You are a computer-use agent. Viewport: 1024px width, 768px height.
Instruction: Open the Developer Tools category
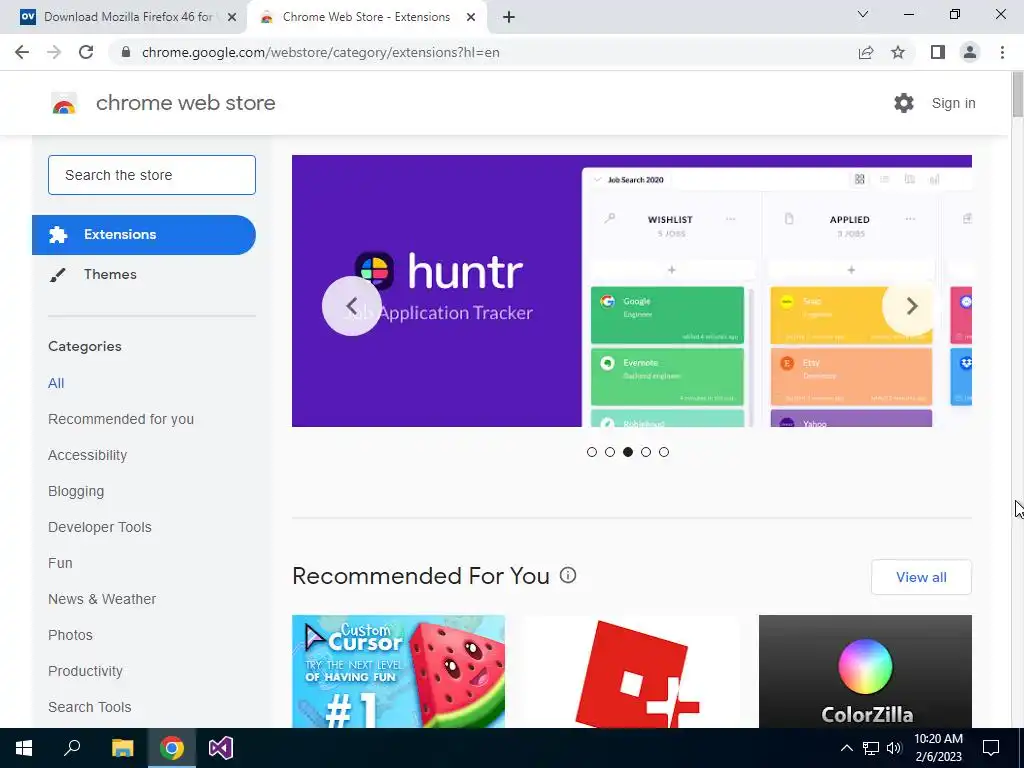100,527
